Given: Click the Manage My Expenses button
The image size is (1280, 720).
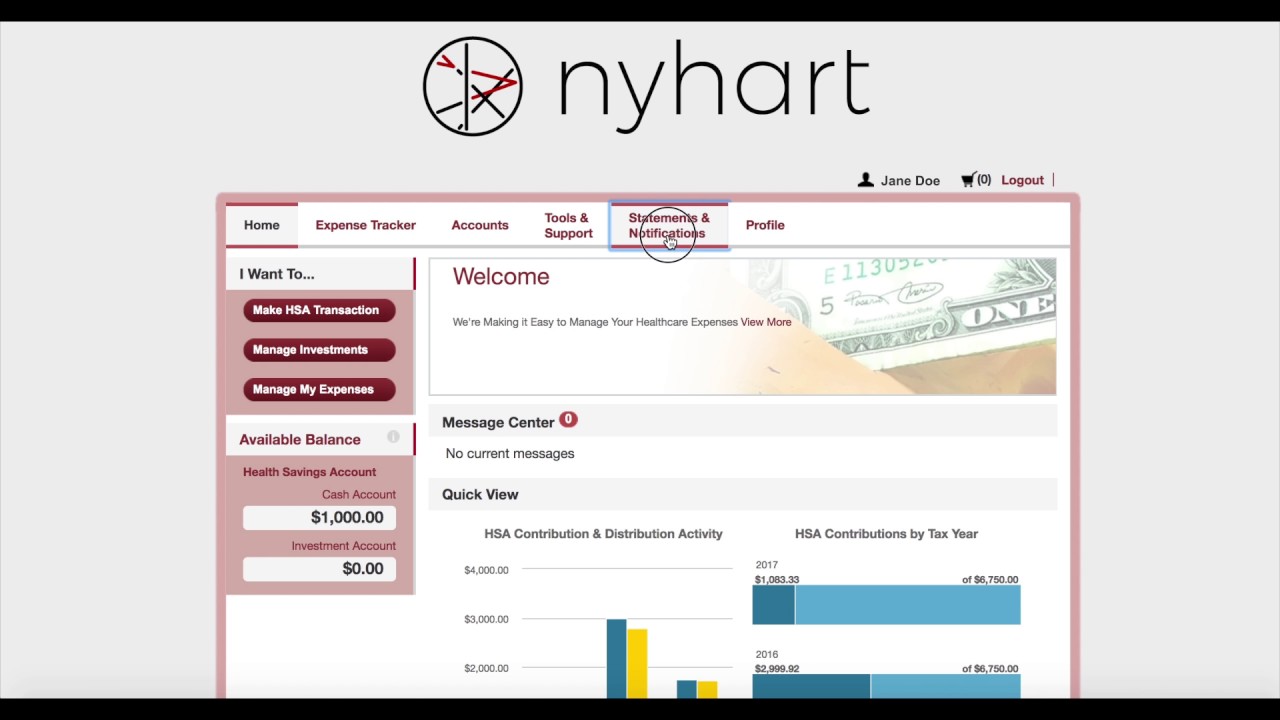Looking at the screenshot, I should 319,390.
